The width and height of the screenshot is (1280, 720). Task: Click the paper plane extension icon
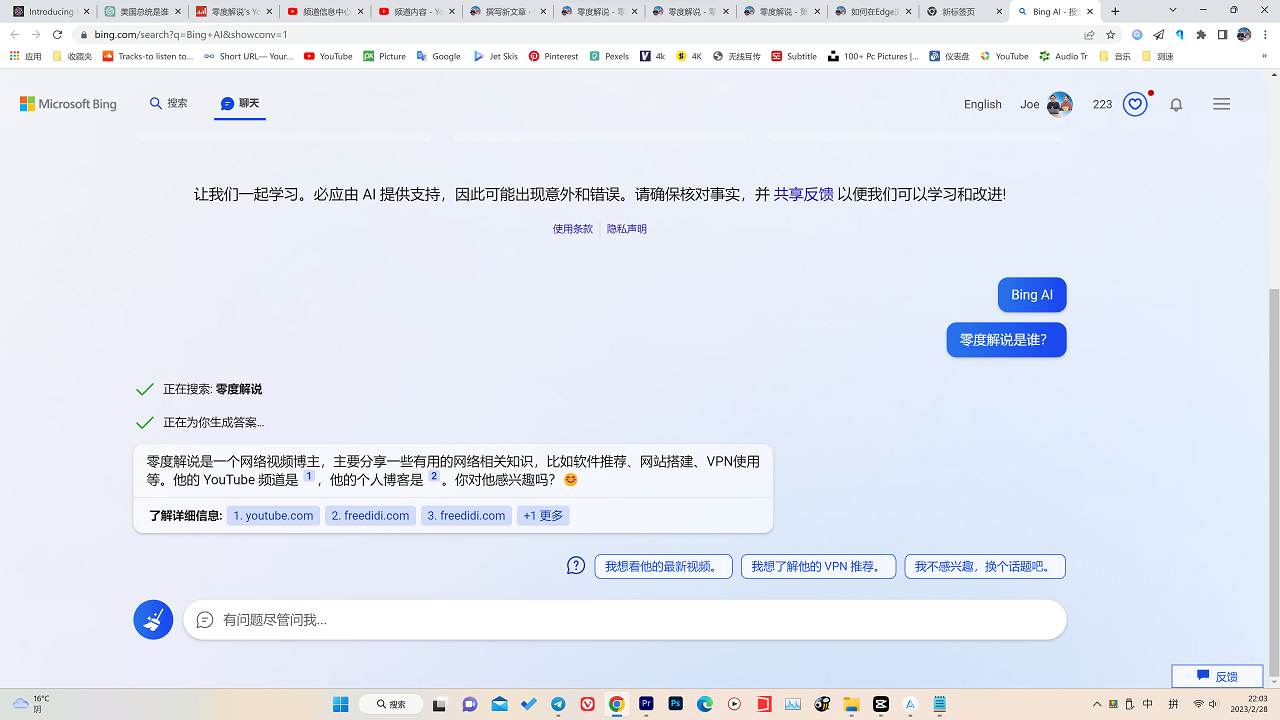[x=1158, y=34]
